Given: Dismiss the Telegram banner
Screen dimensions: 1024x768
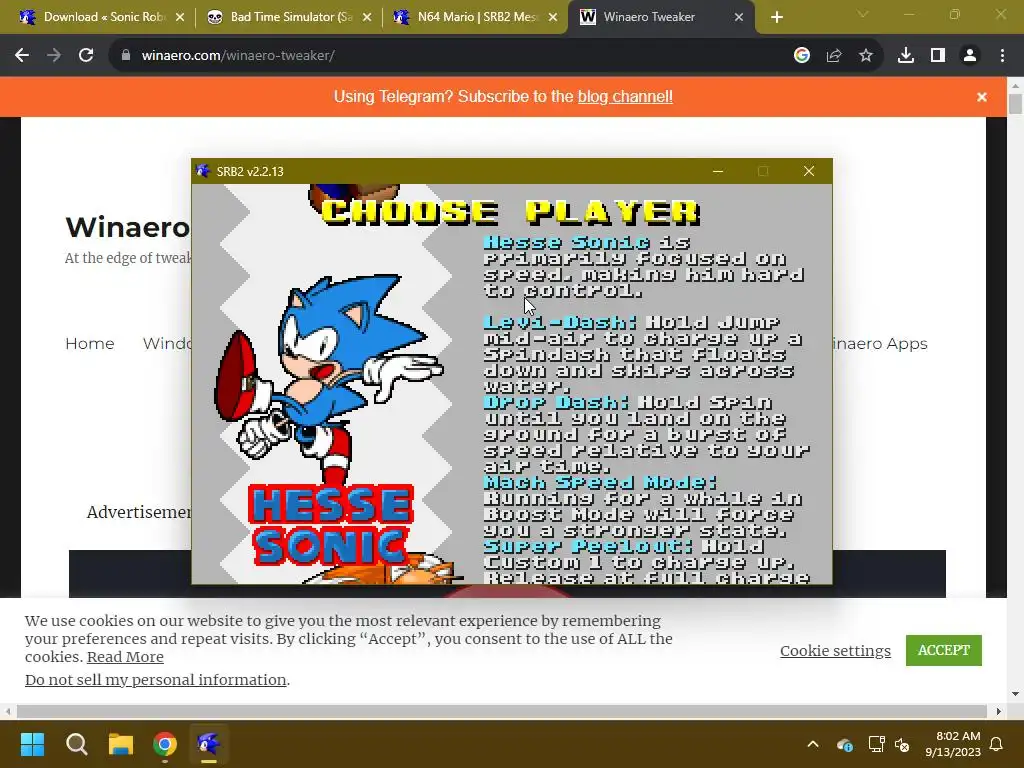Looking at the screenshot, I should point(982,97).
